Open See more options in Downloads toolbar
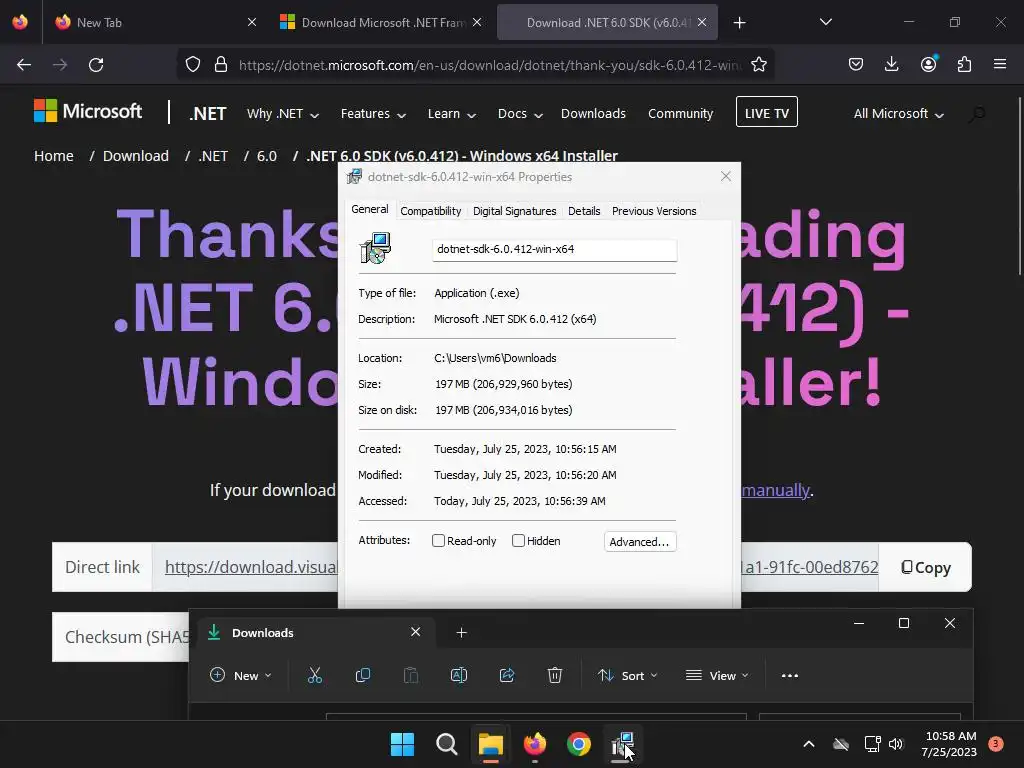This screenshot has width=1024, height=768. [790, 675]
